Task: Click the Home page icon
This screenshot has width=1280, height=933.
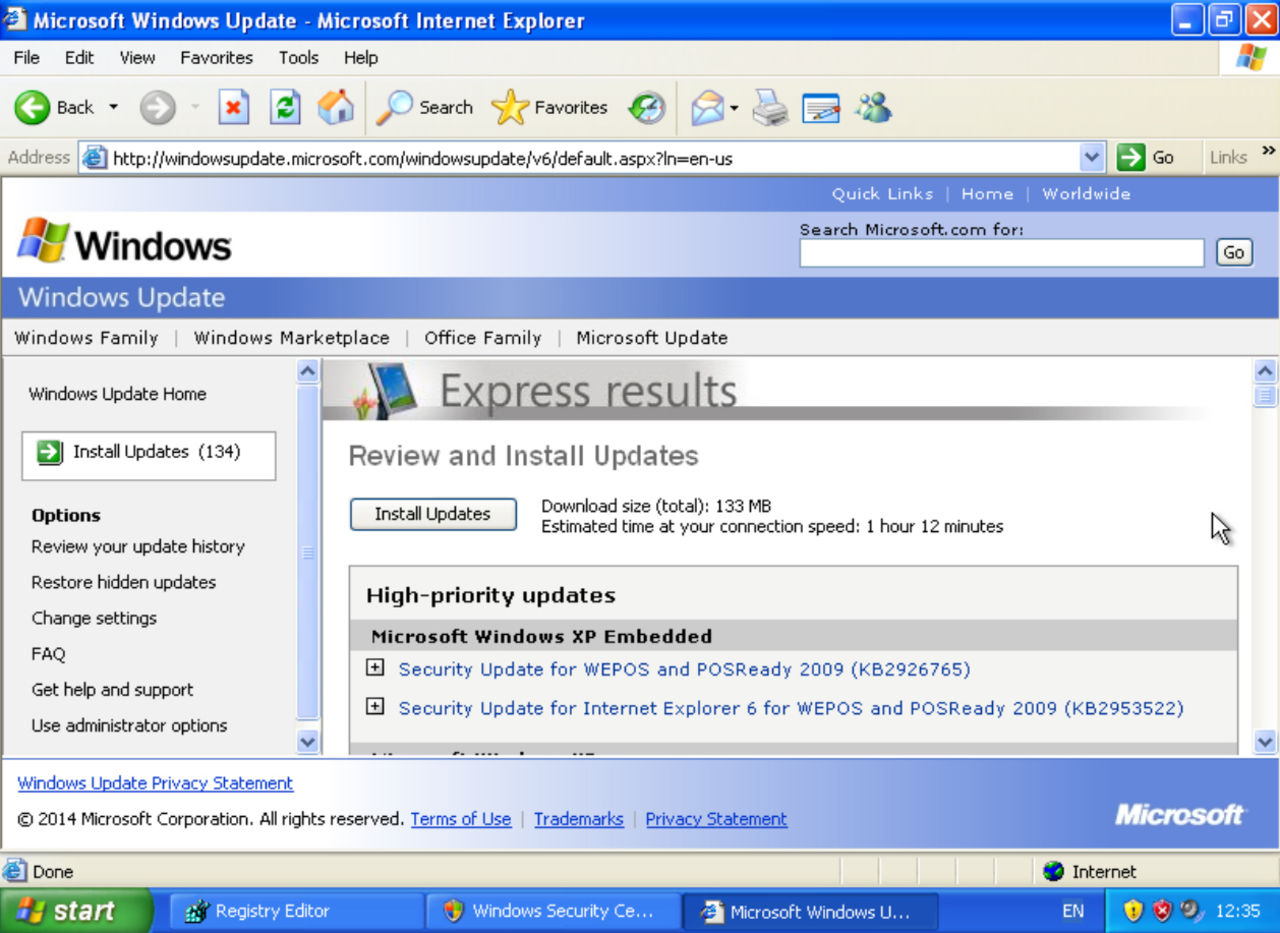Action: tap(336, 107)
